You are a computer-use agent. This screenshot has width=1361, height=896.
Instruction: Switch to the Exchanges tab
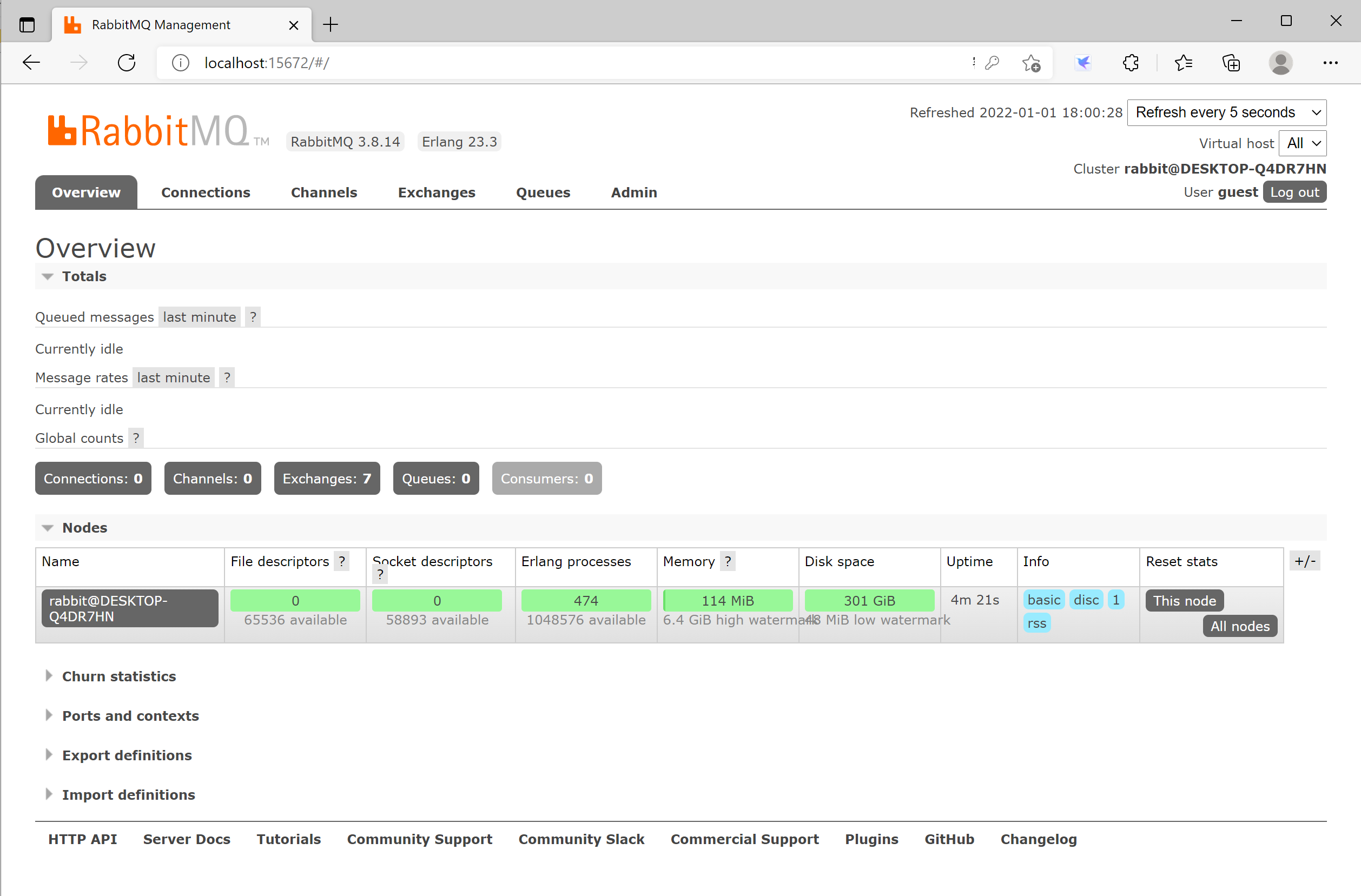click(437, 193)
